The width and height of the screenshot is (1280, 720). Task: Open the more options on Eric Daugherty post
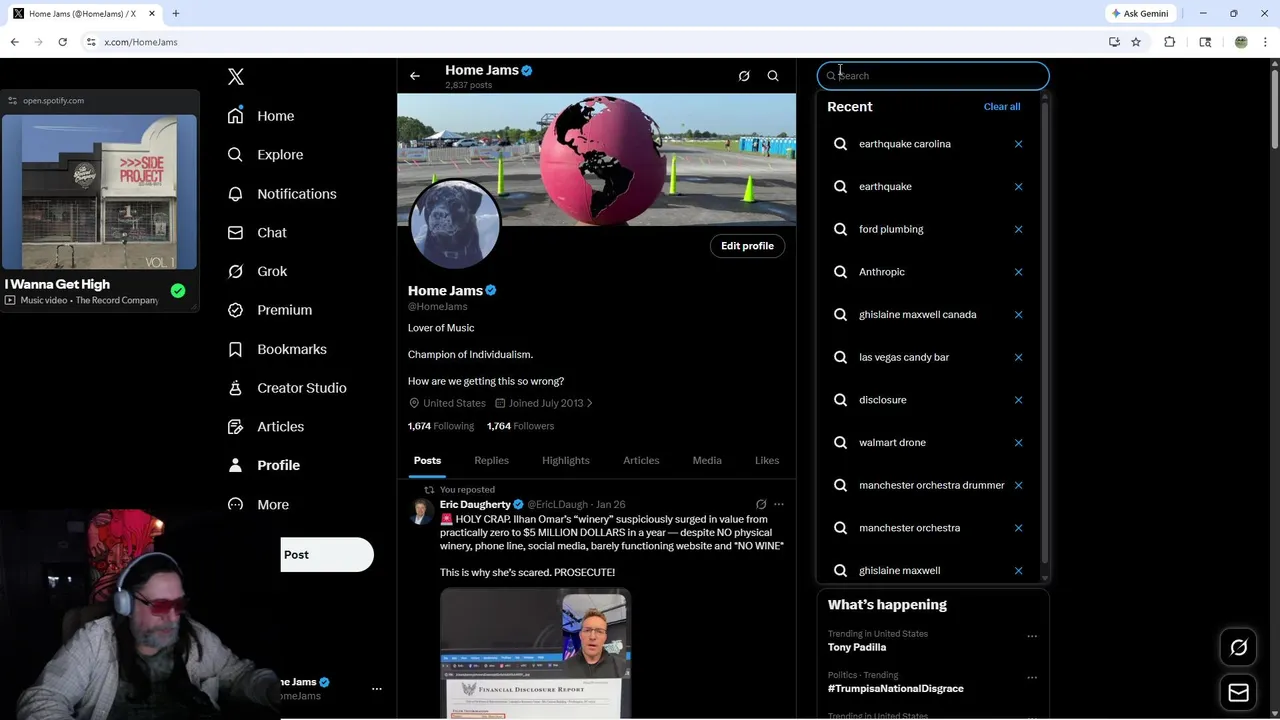click(x=779, y=505)
